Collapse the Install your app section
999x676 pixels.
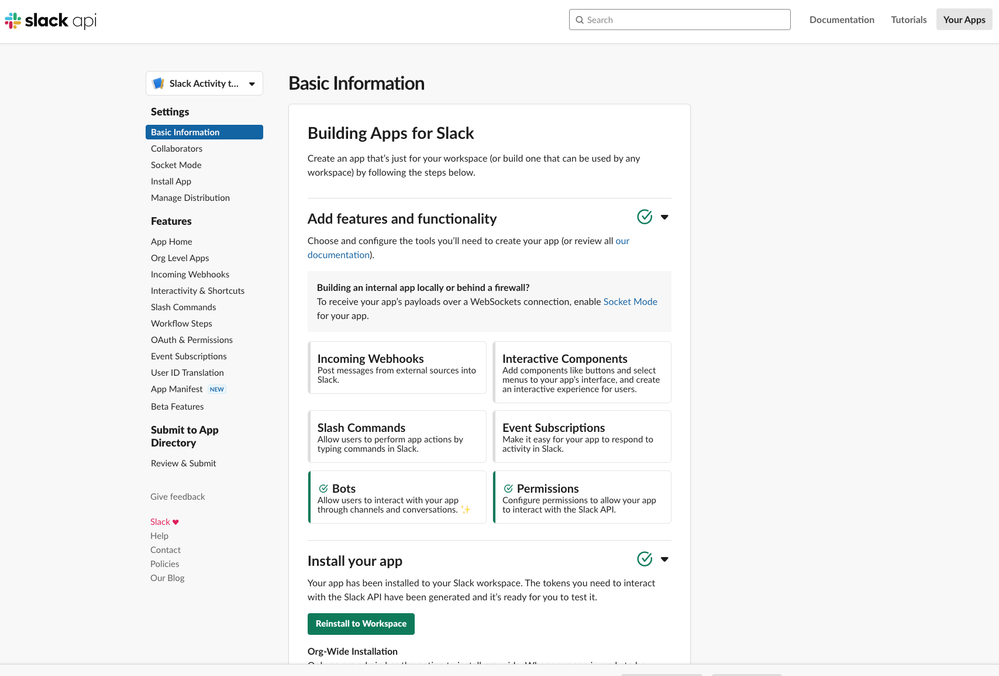[x=665, y=559]
